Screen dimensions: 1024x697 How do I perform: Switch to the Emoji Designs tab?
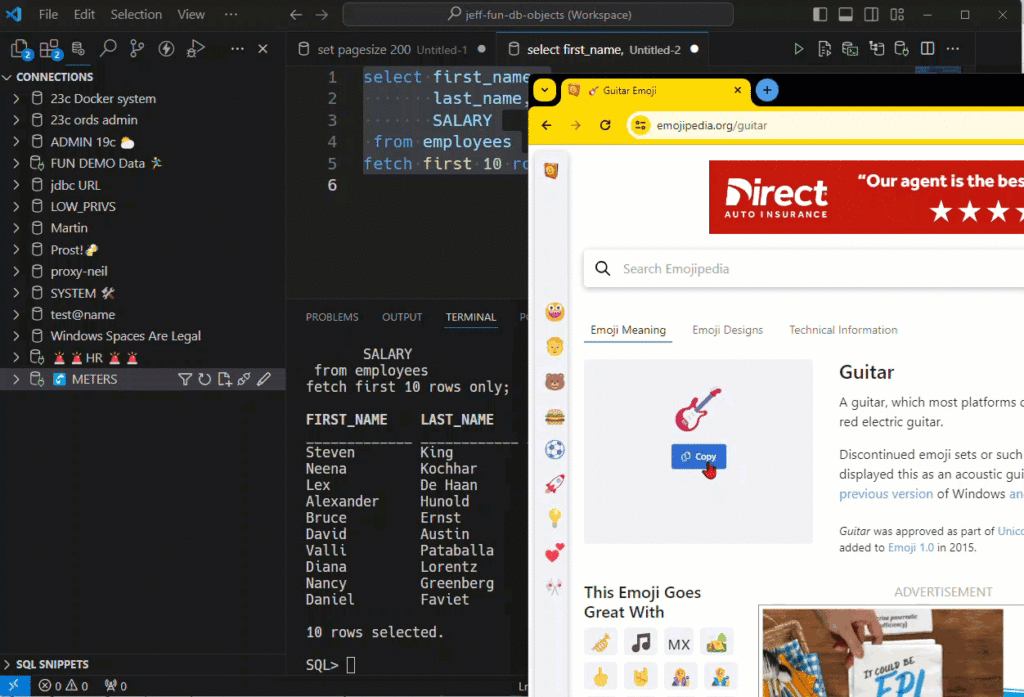click(x=729, y=329)
